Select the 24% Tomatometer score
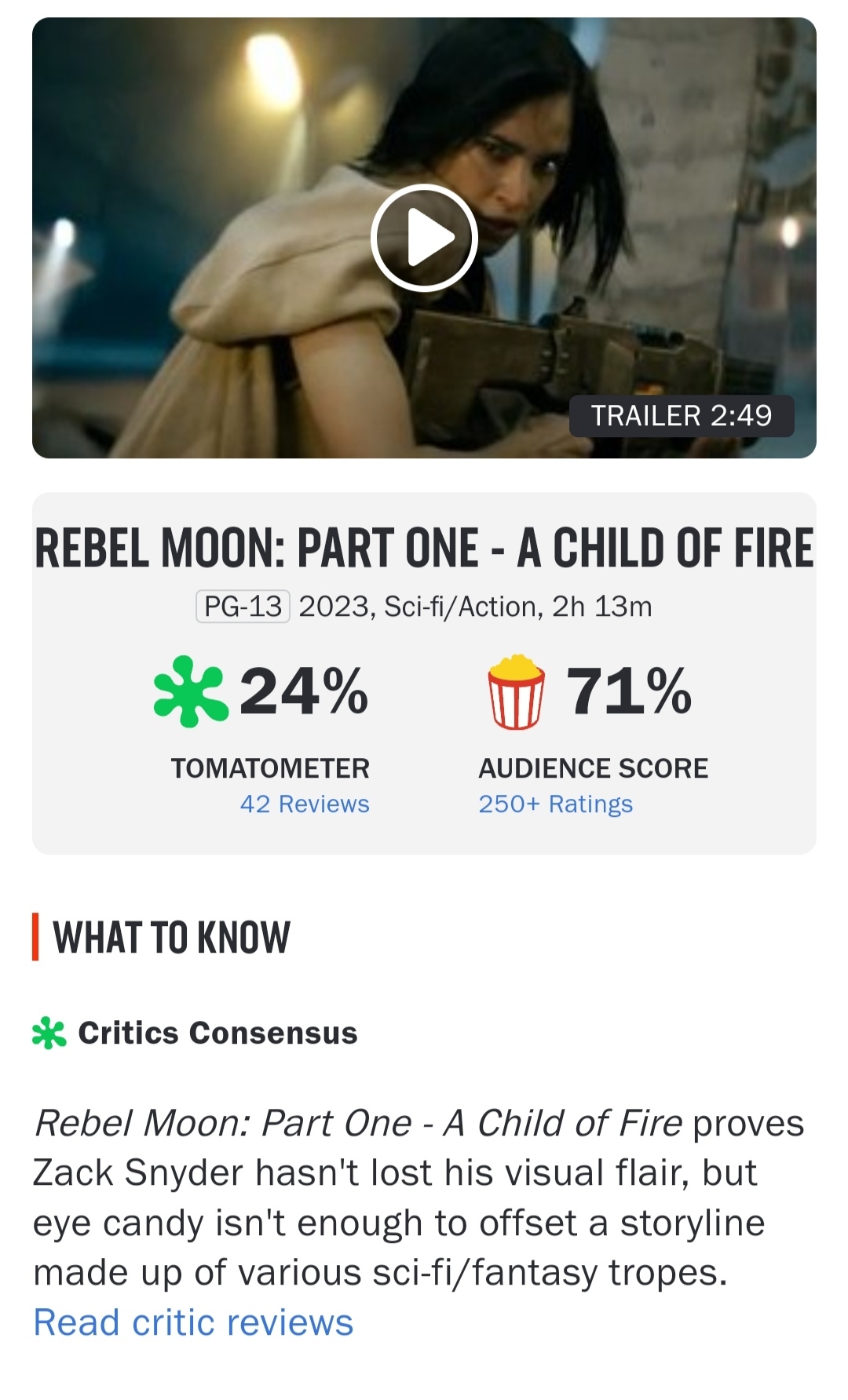The height and width of the screenshot is (1400, 848). (304, 691)
